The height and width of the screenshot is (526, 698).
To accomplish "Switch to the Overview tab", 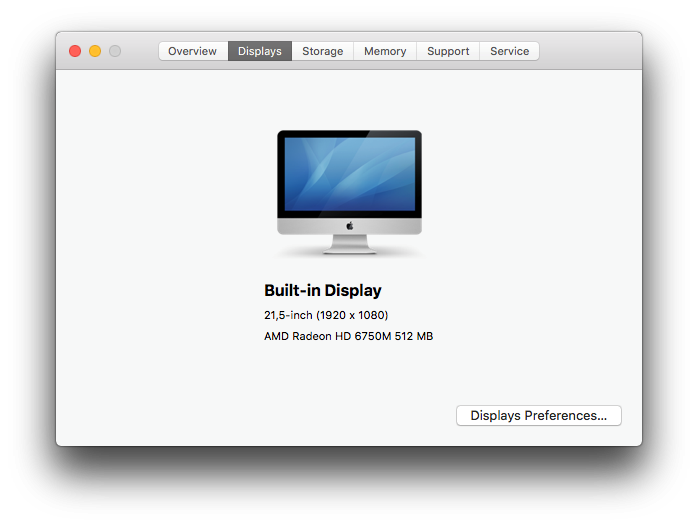I will 193,51.
